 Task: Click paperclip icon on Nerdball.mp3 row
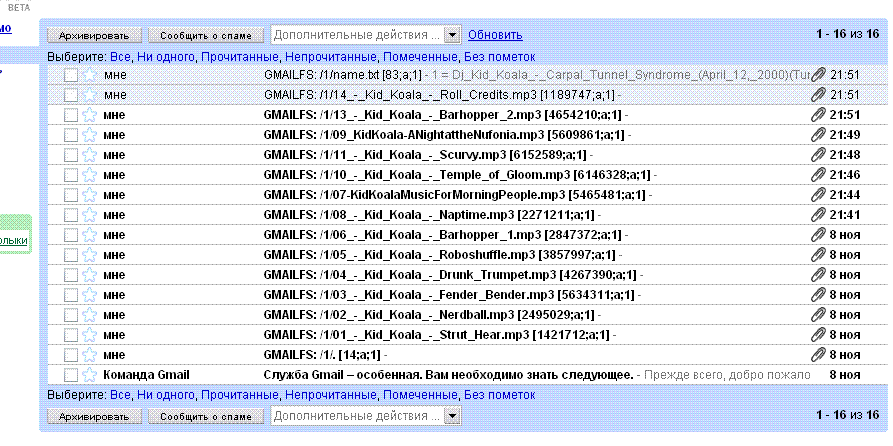(x=818, y=315)
